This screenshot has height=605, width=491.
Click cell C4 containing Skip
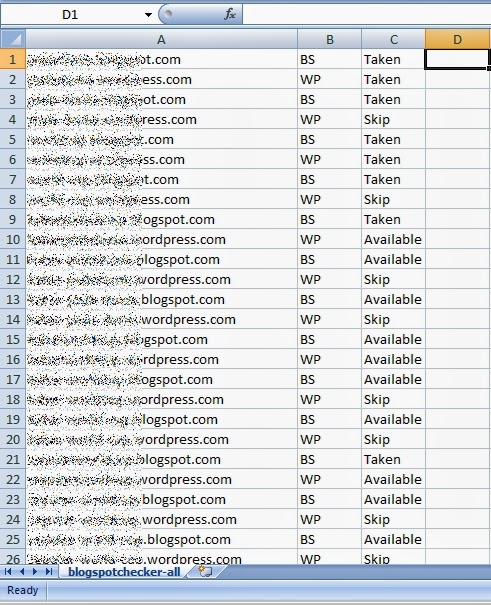[393, 119]
